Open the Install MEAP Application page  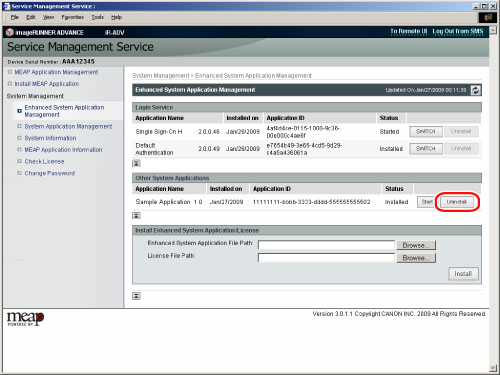coord(47,84)
